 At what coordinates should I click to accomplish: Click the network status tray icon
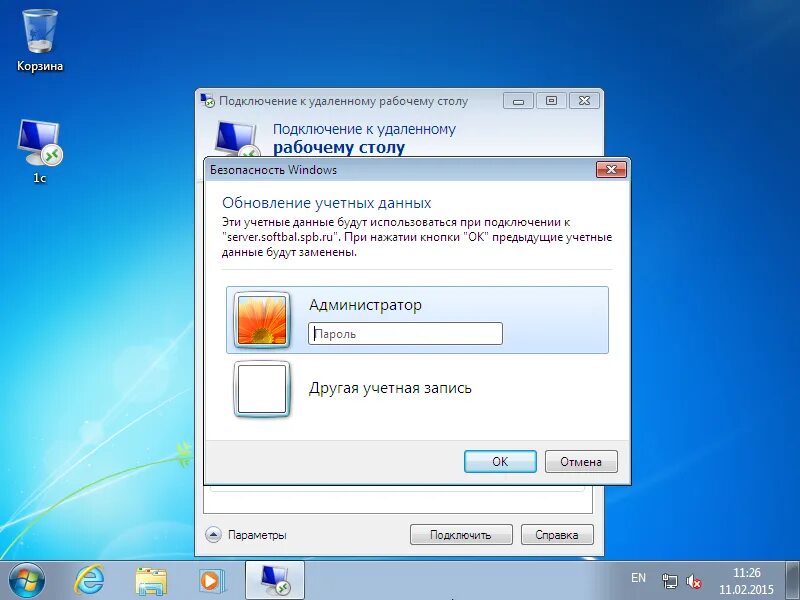[669, 581]
